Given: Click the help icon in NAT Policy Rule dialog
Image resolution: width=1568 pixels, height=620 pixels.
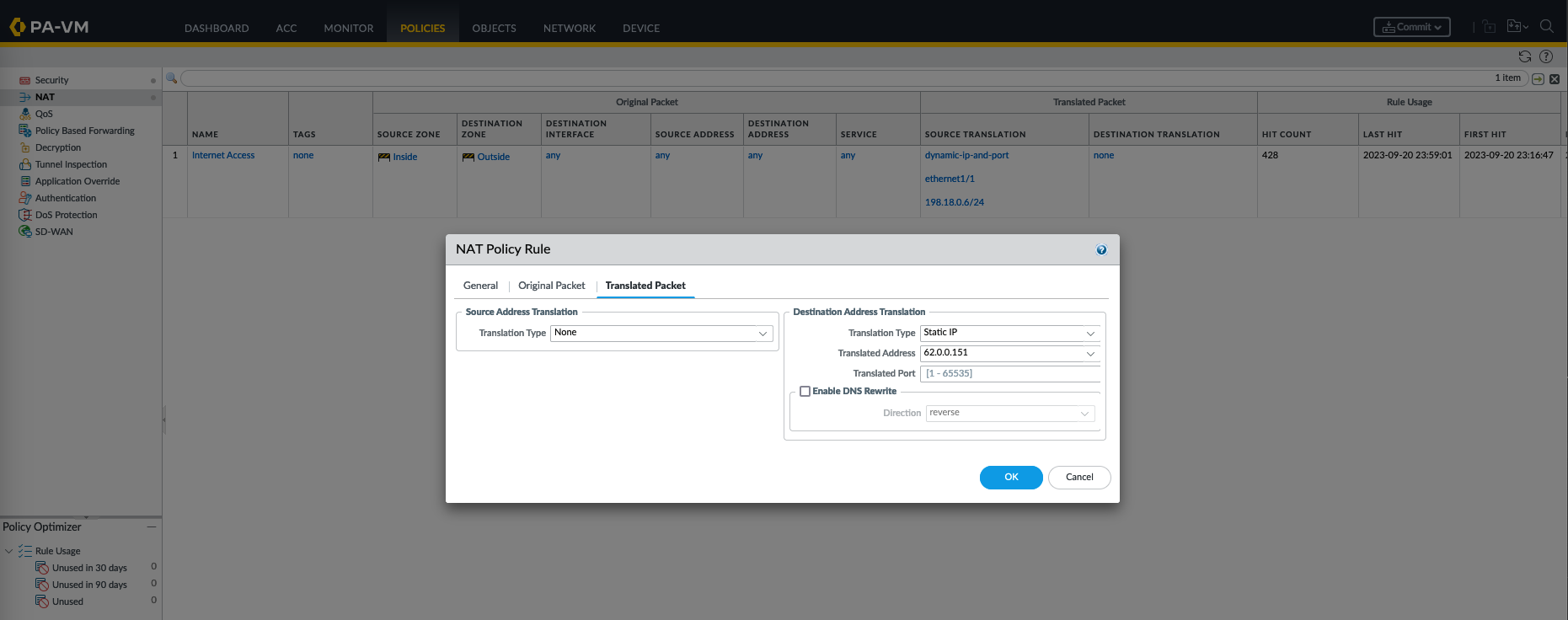Looking at the screenshot, I should 1101,250.
